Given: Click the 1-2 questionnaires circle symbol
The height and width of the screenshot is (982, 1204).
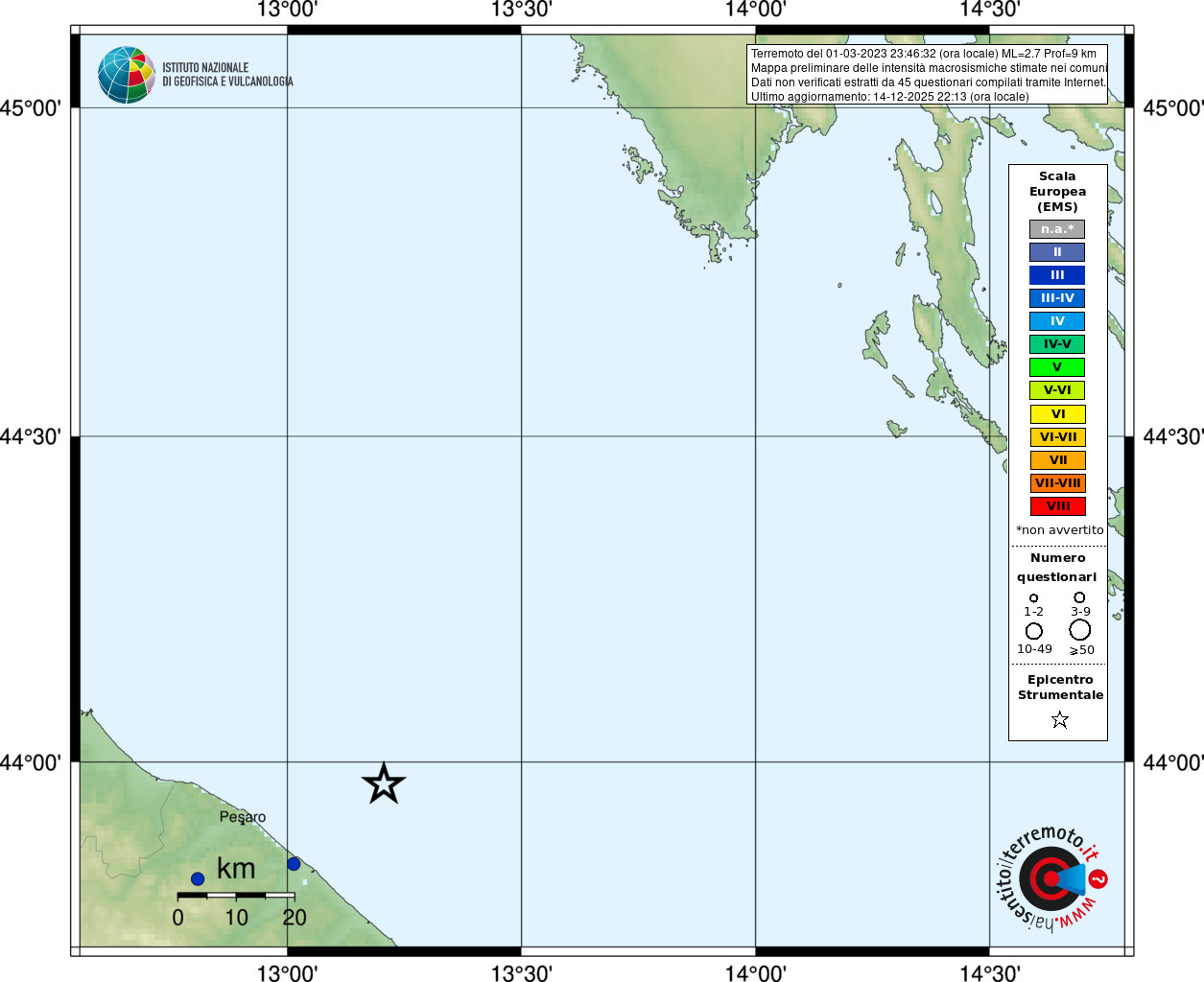Looking at the screenshot, I should point(1033,597).
